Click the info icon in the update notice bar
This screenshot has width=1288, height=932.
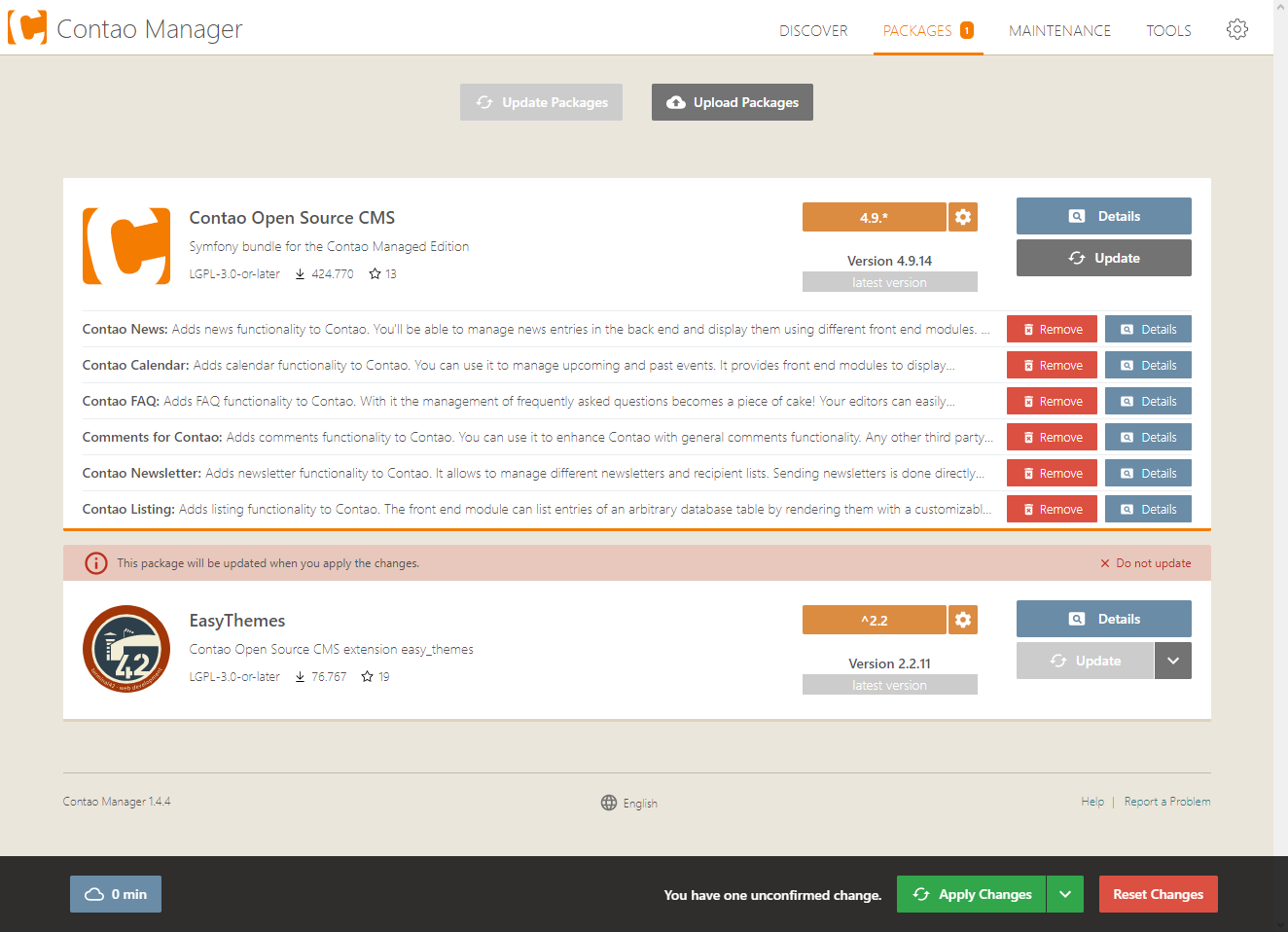pyautogui.click(x=96, y=563)
